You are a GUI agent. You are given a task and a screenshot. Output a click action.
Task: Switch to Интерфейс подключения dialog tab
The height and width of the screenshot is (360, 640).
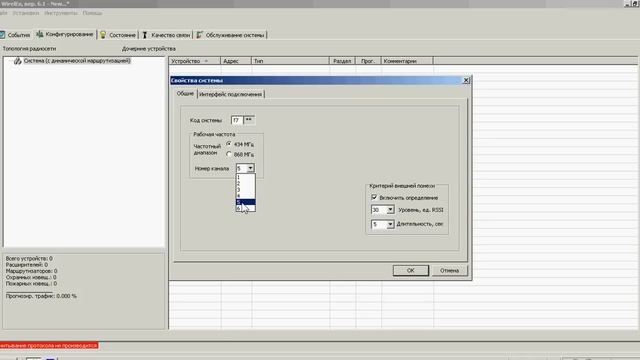click(x=231, y=94)
